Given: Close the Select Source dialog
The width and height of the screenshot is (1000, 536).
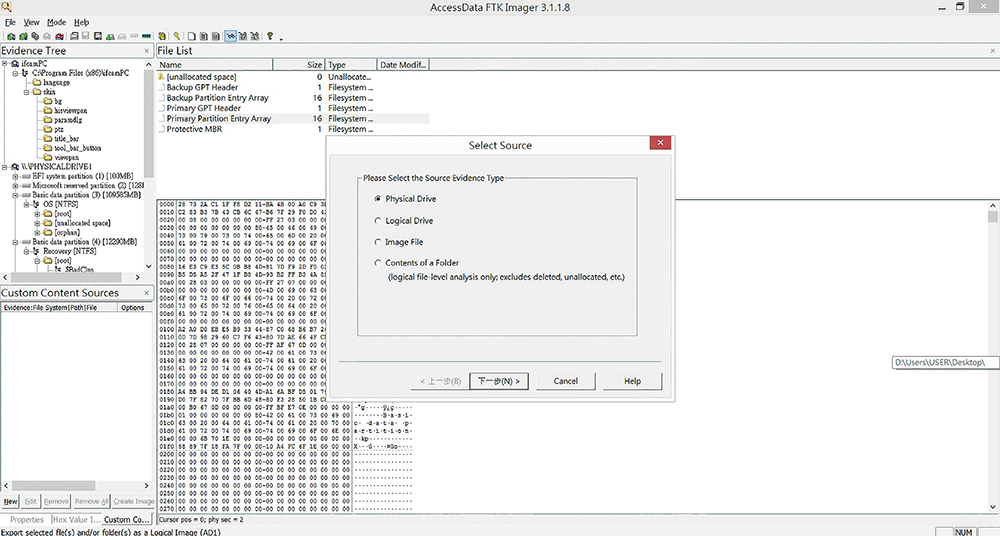Looking at the screenshot, I should click(x=660, y=143).
